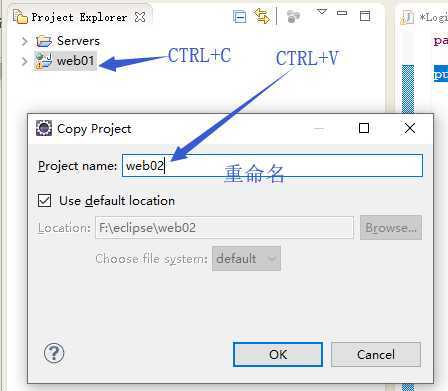Cancel the Copy Project dialog
The height and width of the screenshot is (391, 448).
click(376, 354)
